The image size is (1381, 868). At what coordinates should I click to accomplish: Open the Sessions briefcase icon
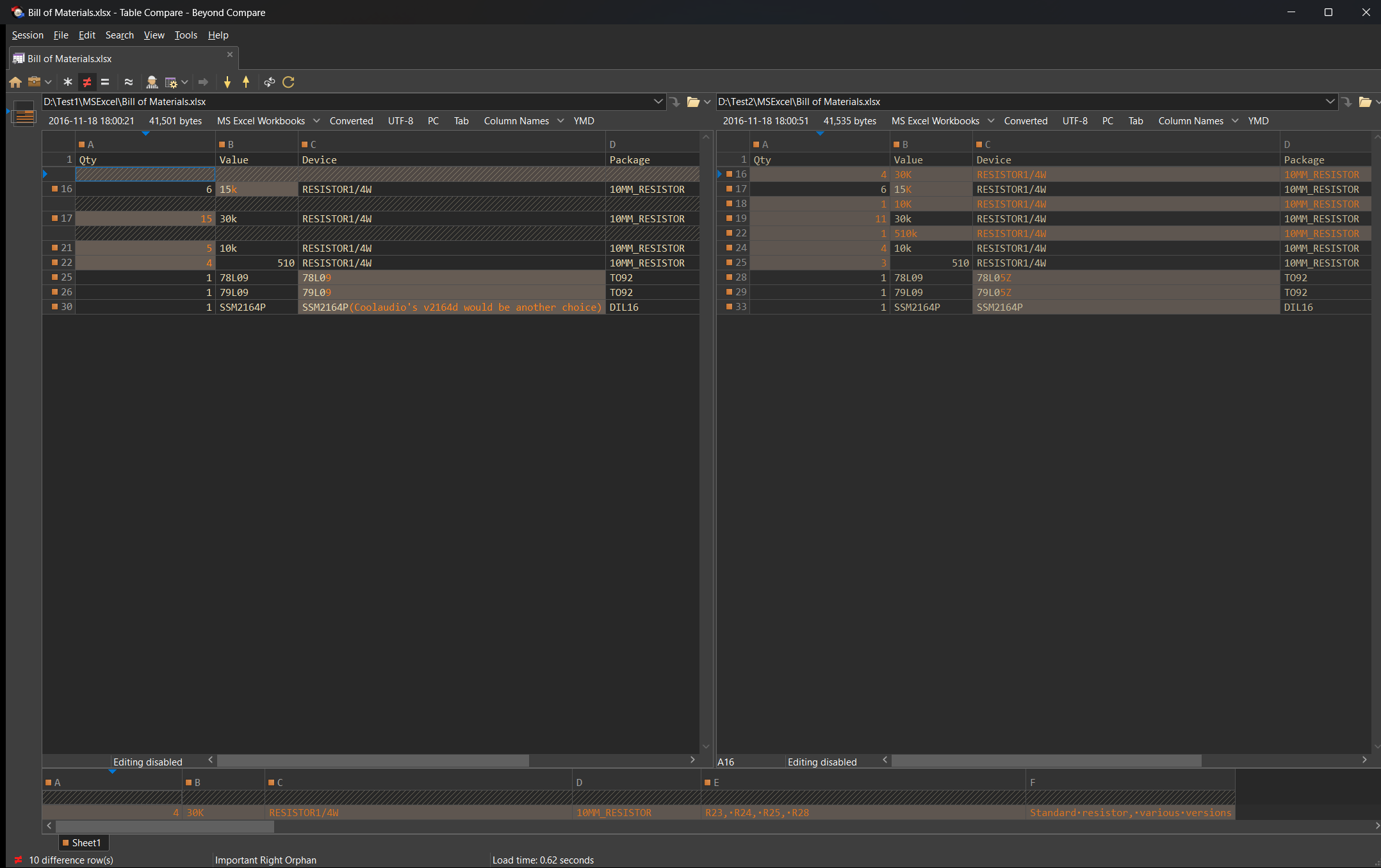(35, 82)
